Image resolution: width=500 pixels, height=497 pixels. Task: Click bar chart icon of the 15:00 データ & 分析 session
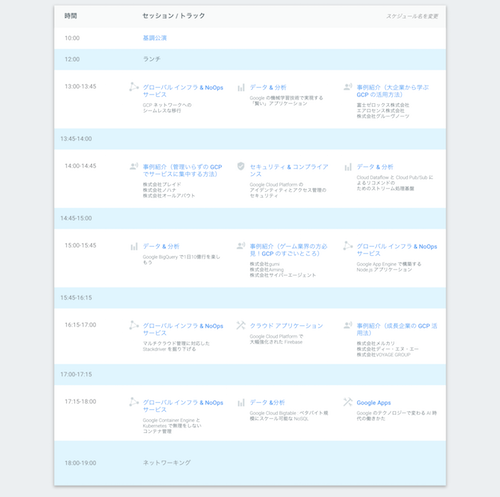(134, 247)
